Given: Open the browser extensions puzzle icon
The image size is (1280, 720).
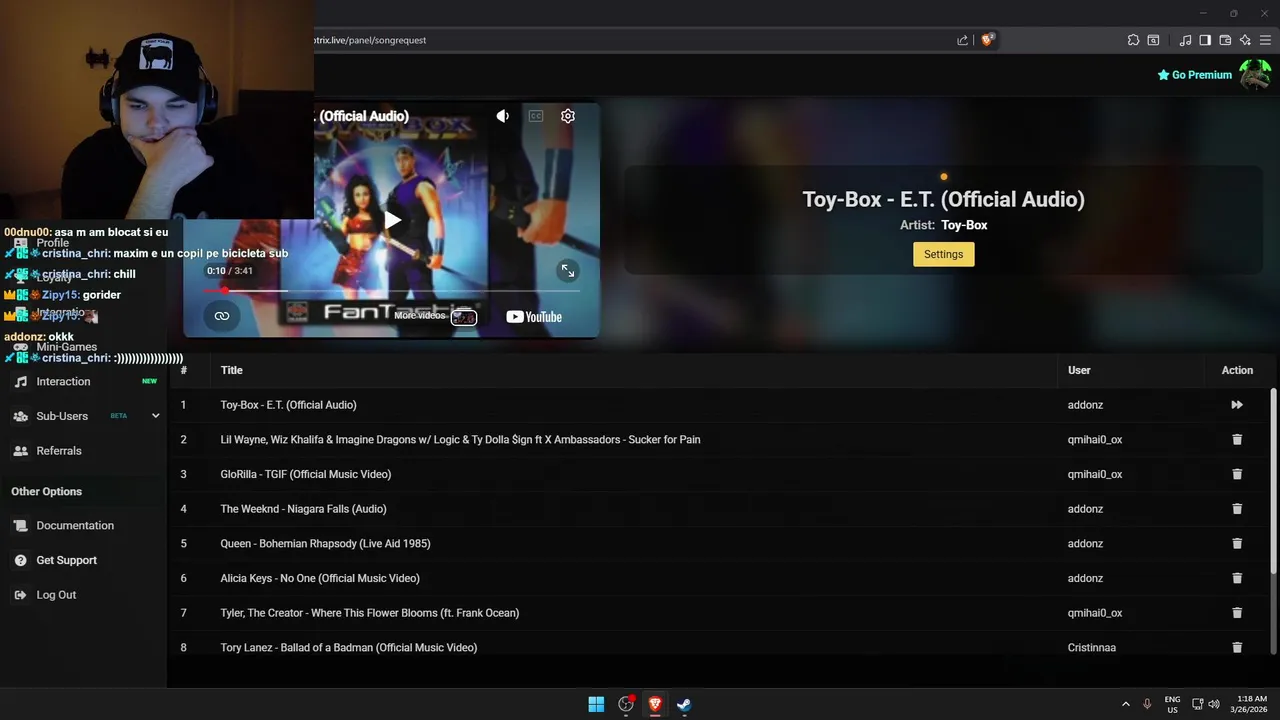Looking at the screenshot, I should (1133, 40).
